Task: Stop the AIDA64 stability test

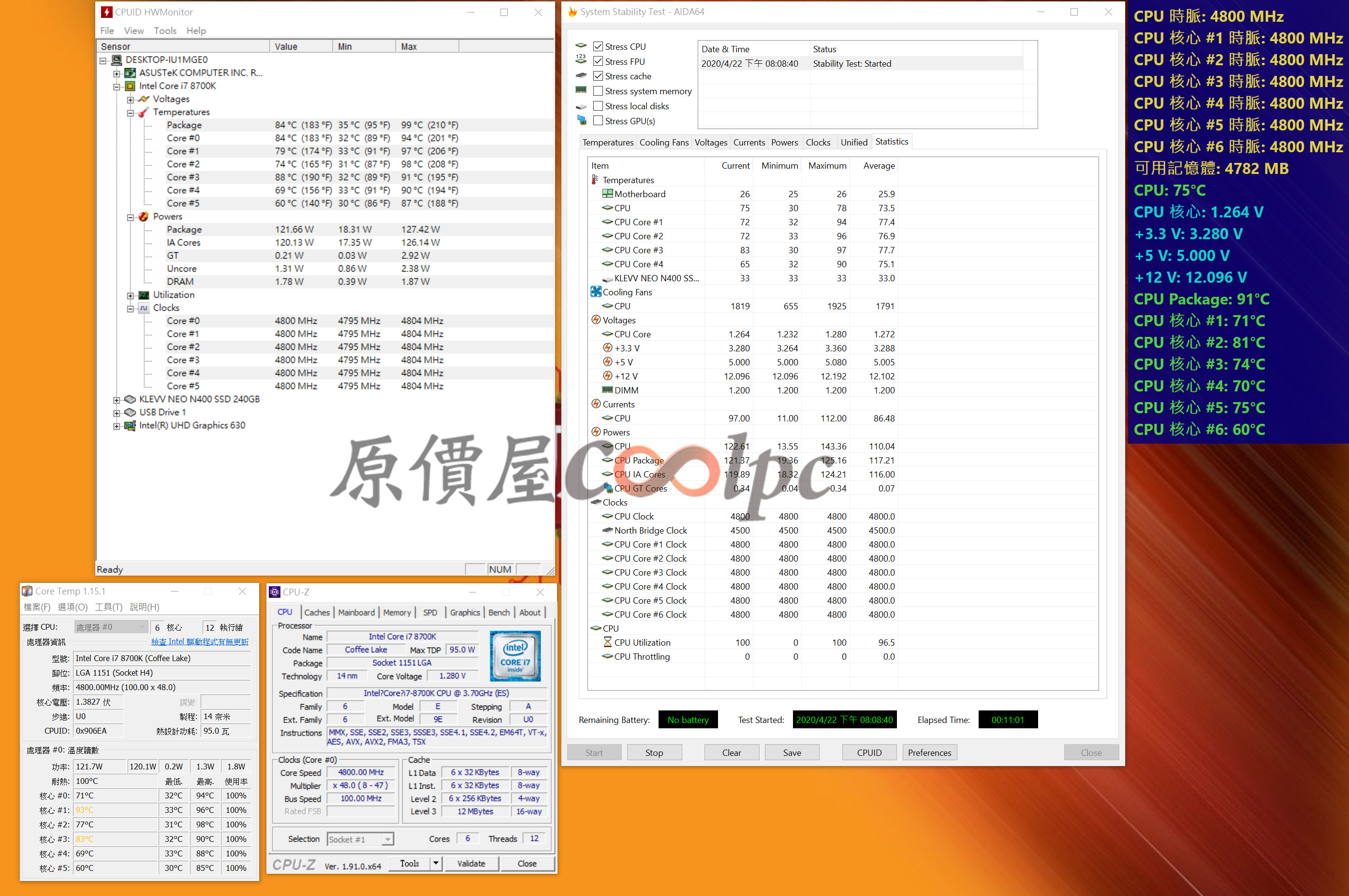Action: point(654,752)
